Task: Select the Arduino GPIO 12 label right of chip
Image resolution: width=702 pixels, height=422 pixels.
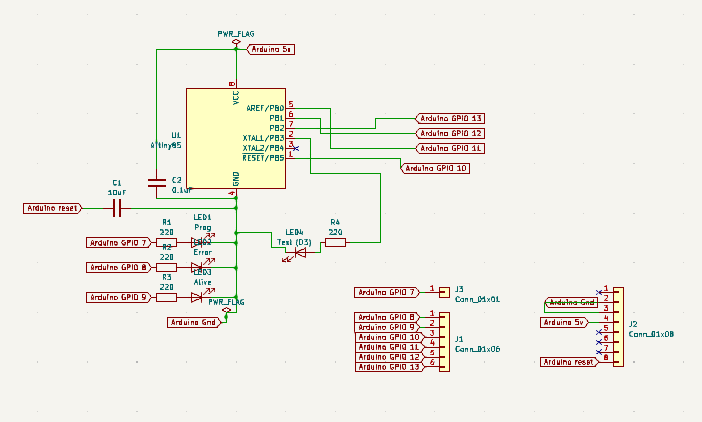Action: point(450,133)
